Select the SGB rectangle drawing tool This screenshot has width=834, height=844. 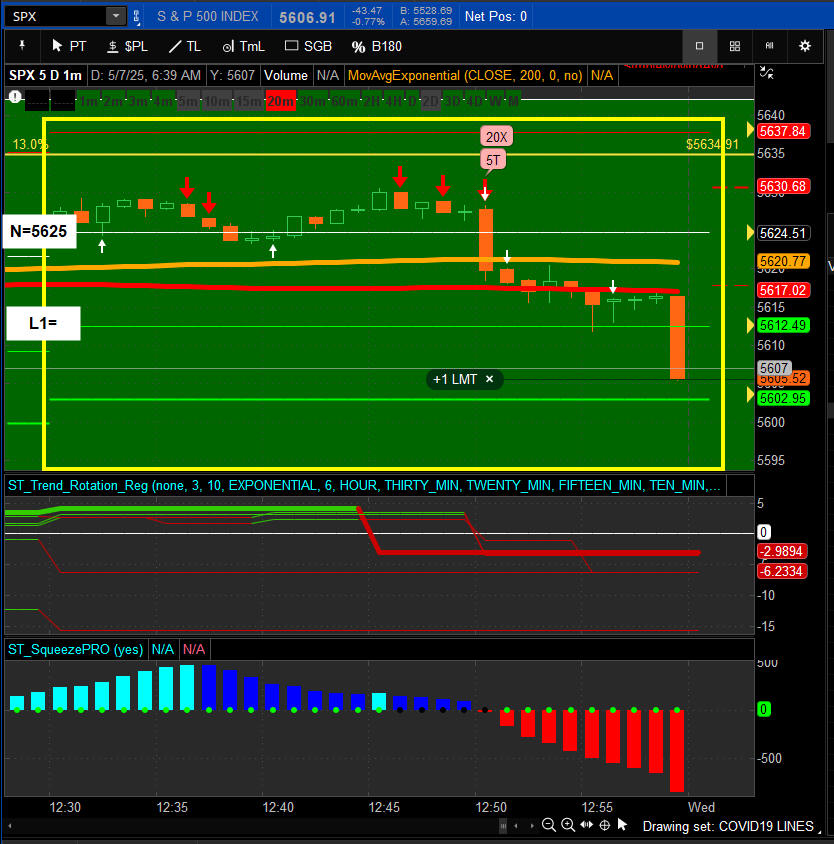pos(308,46)
